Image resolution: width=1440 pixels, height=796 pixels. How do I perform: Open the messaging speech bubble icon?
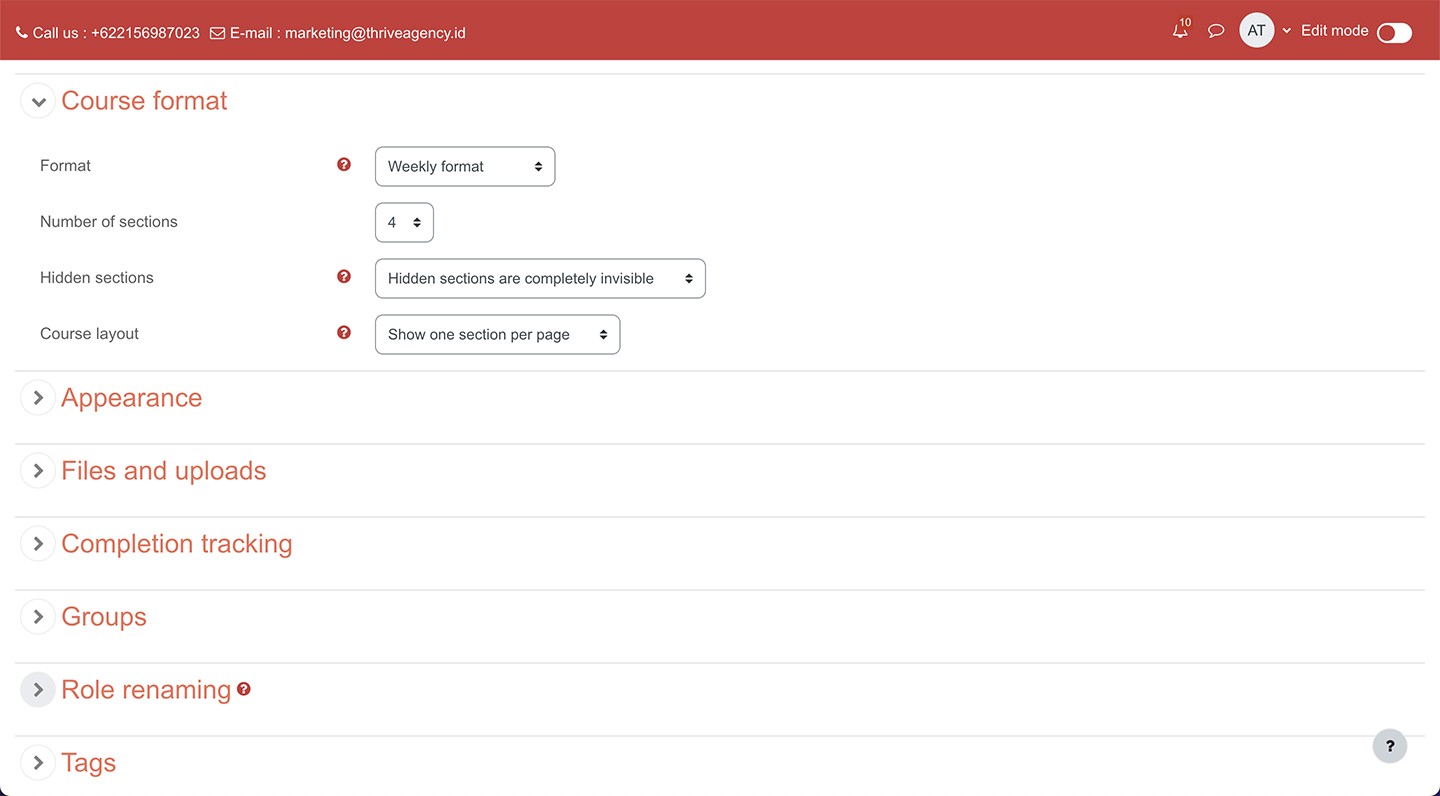pos(1216,31)
